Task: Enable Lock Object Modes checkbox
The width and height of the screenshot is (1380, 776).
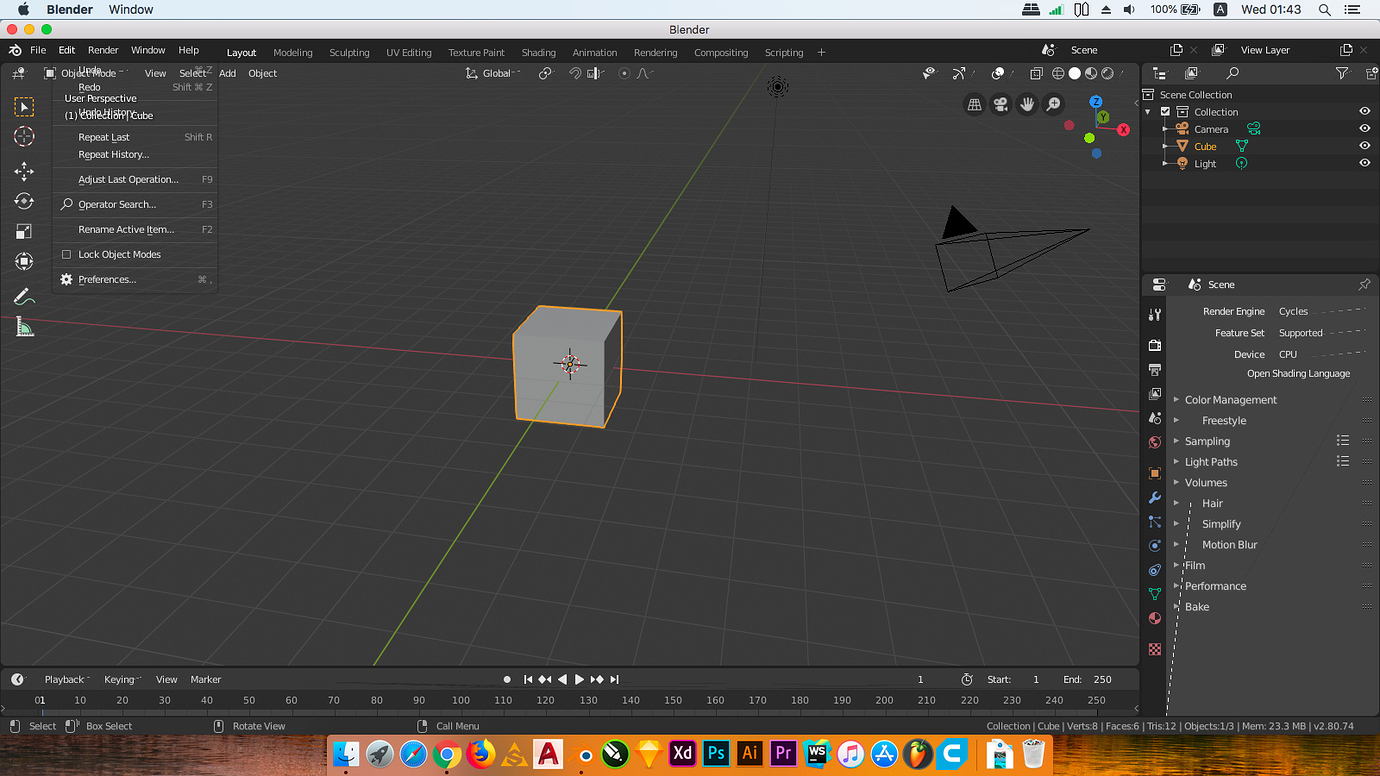Action: point(67,254)
